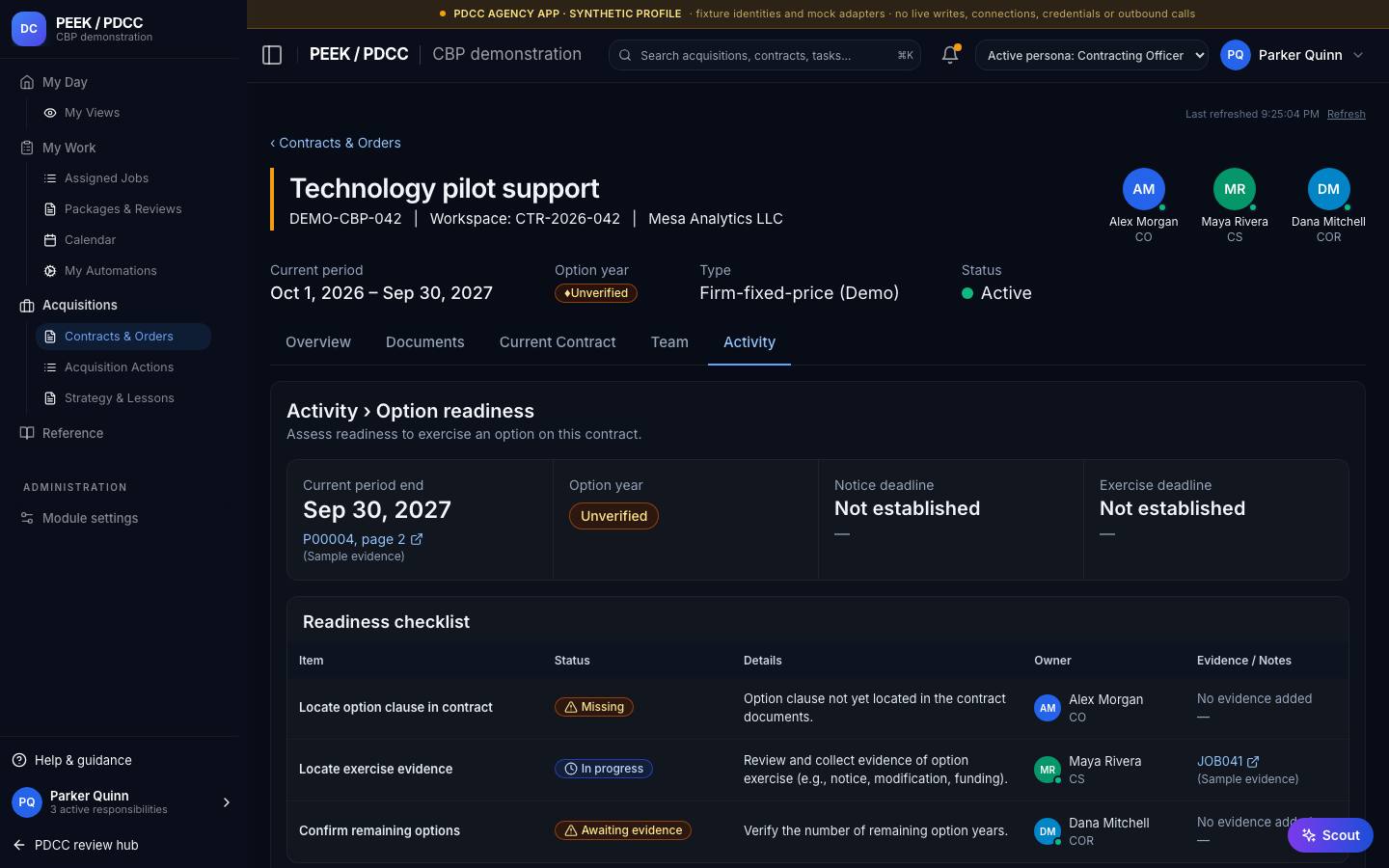Open the Scout assistant
1389x868 pixels.
pyautogui.click(x=1330, y=835)
